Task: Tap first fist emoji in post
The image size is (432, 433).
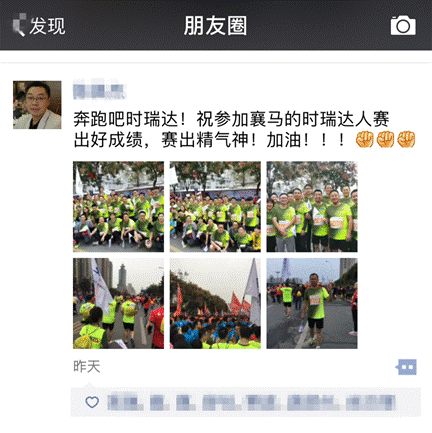Action: [x=365, y=139]
